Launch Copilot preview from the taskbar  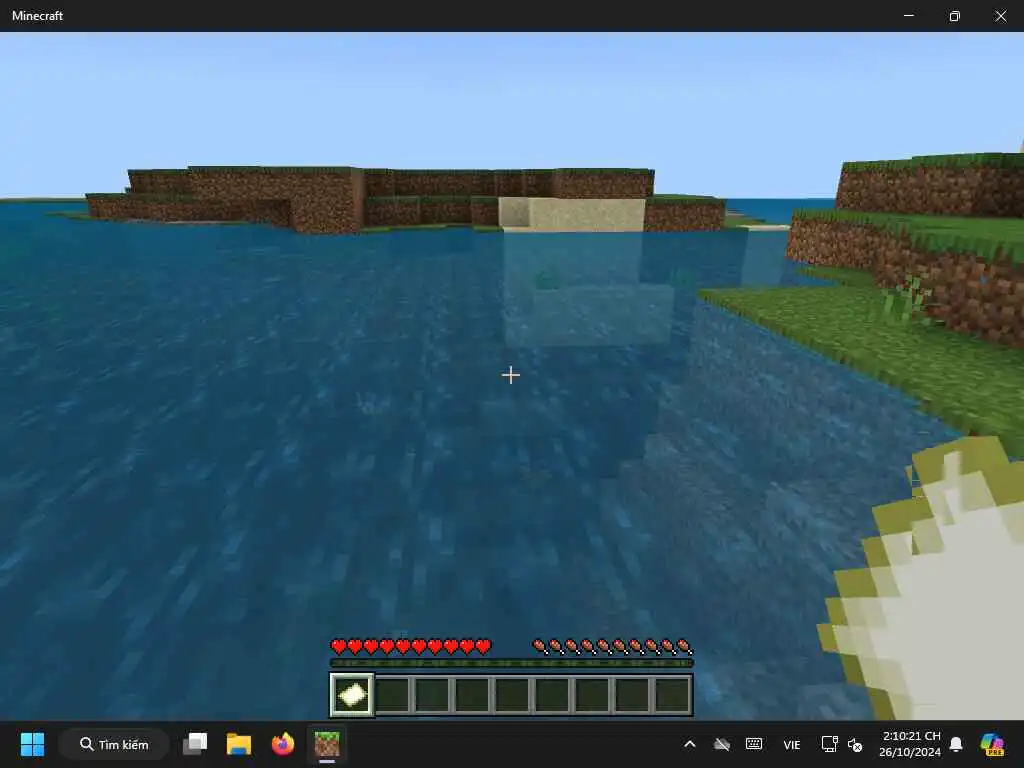[x=992, y=744]
